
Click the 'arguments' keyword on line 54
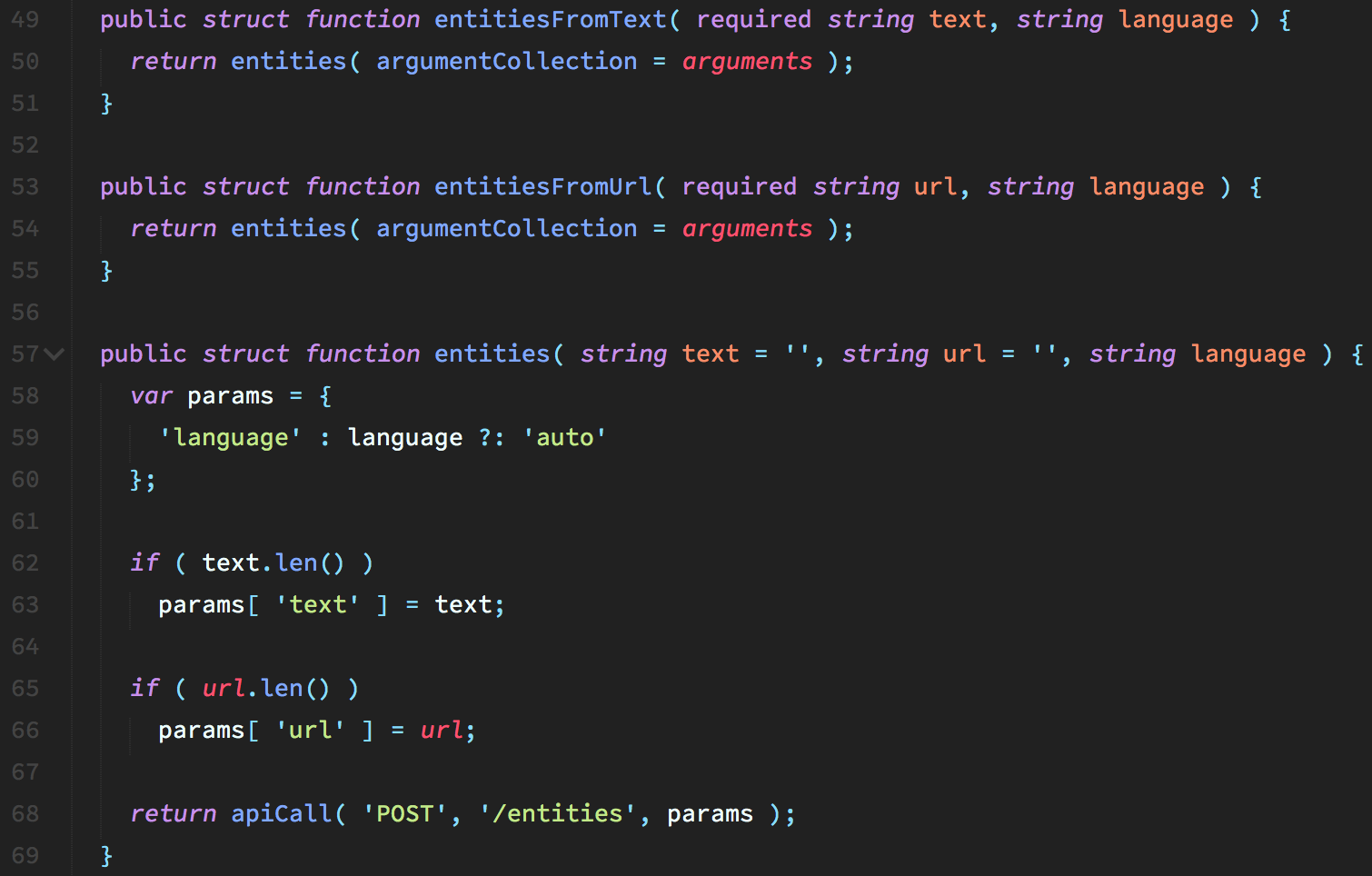[x=747, y=228]
